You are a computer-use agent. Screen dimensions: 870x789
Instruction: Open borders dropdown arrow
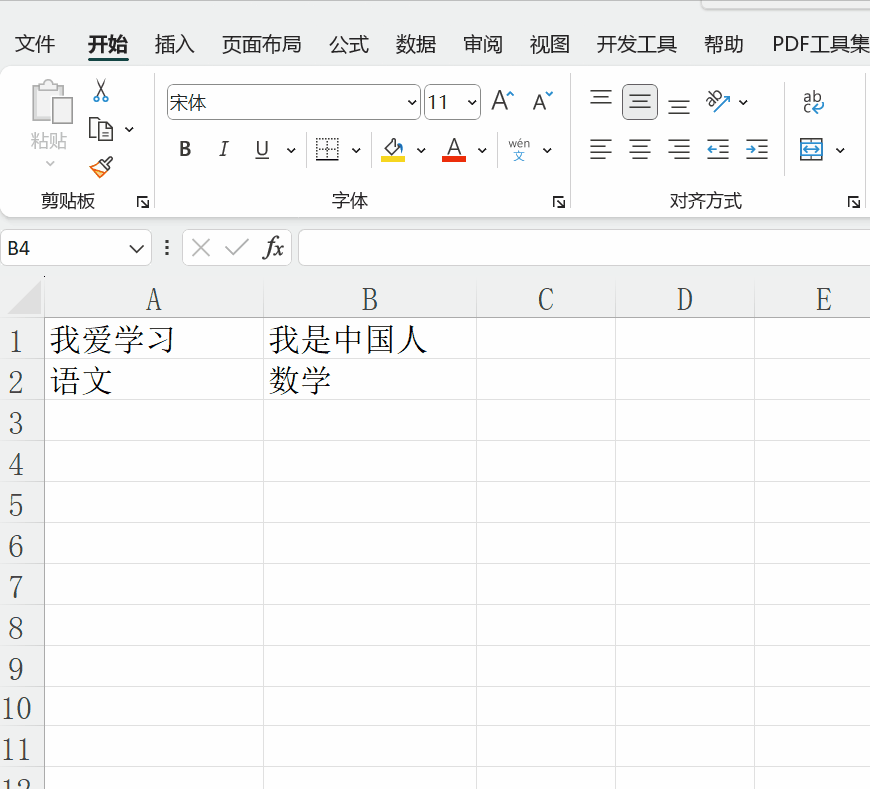pos(356,150)
